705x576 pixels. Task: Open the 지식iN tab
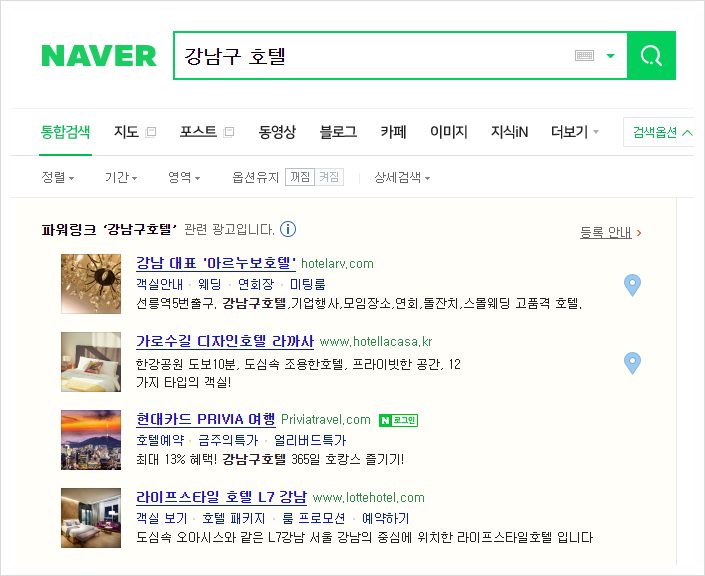509,132
